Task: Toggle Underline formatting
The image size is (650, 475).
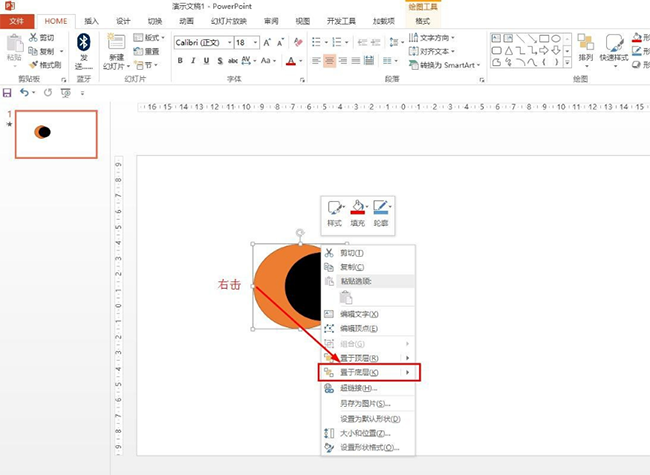Action: coord(206,61)
